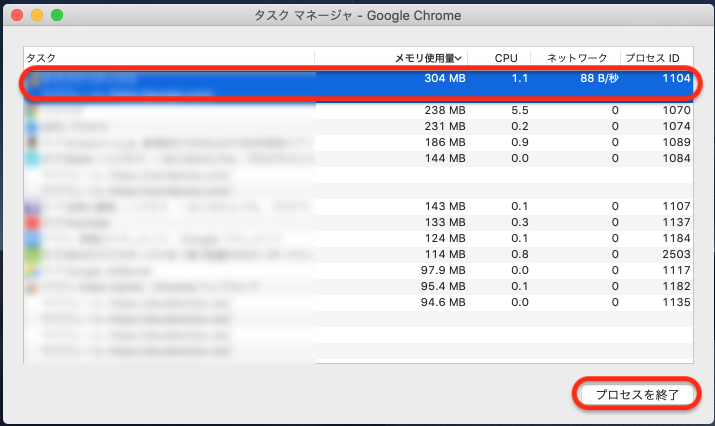Click the CPU value 0.8
This screenshot has width=715, height=426.
coord(520,254)
